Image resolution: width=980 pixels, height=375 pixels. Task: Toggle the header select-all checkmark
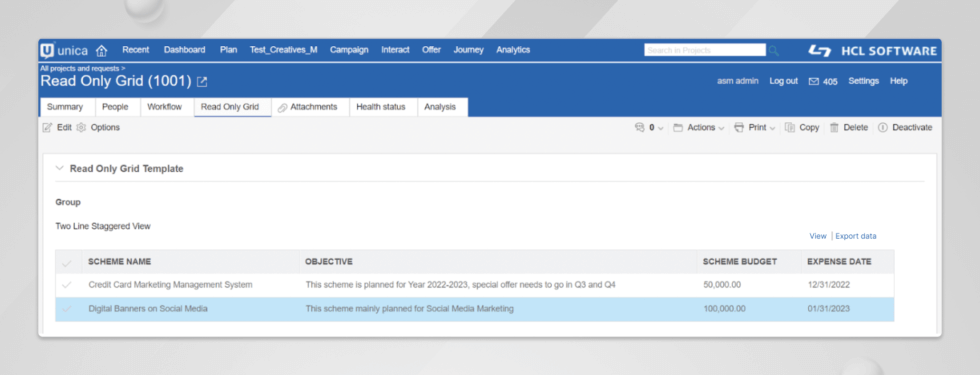tap(67, 262)
